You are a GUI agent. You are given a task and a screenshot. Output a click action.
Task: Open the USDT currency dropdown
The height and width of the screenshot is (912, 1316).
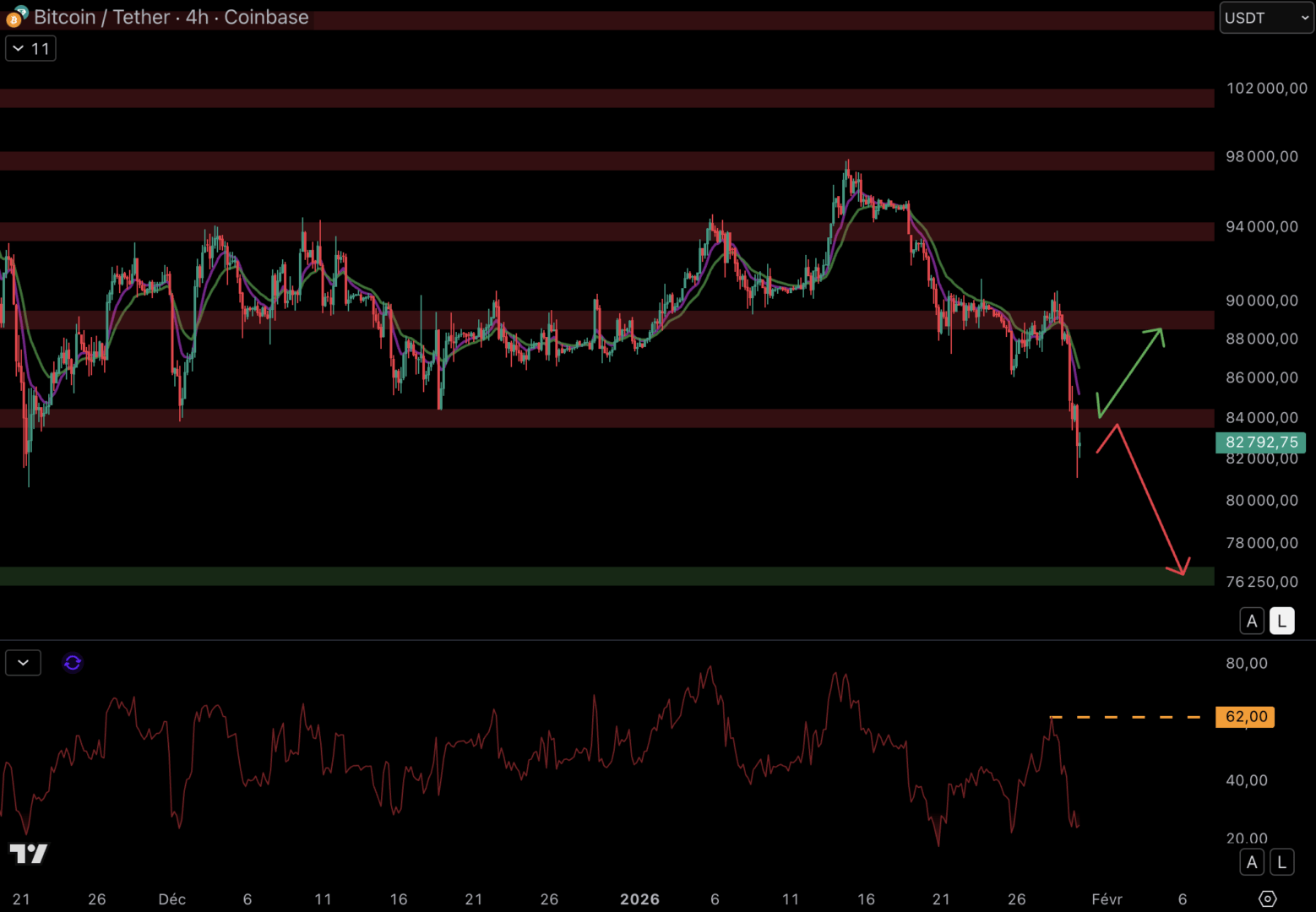click(x=1265, y=18)
